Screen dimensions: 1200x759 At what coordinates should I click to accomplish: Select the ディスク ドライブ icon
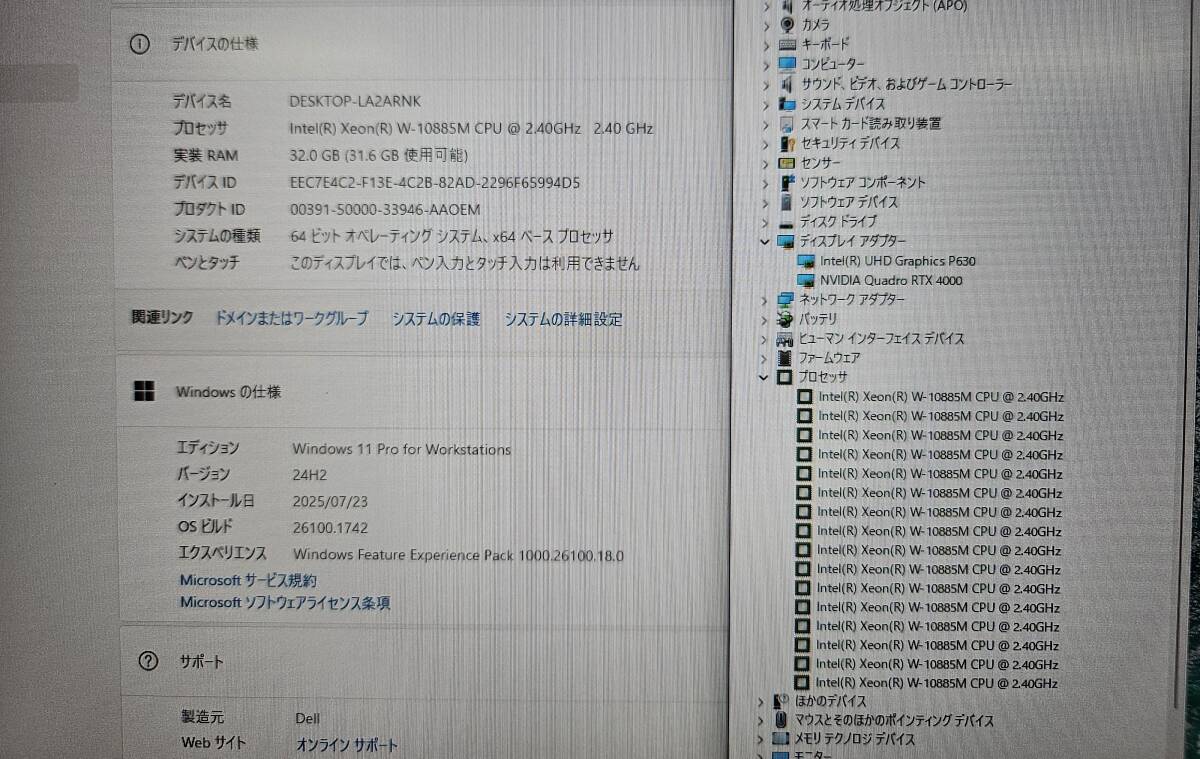(787, 222)
